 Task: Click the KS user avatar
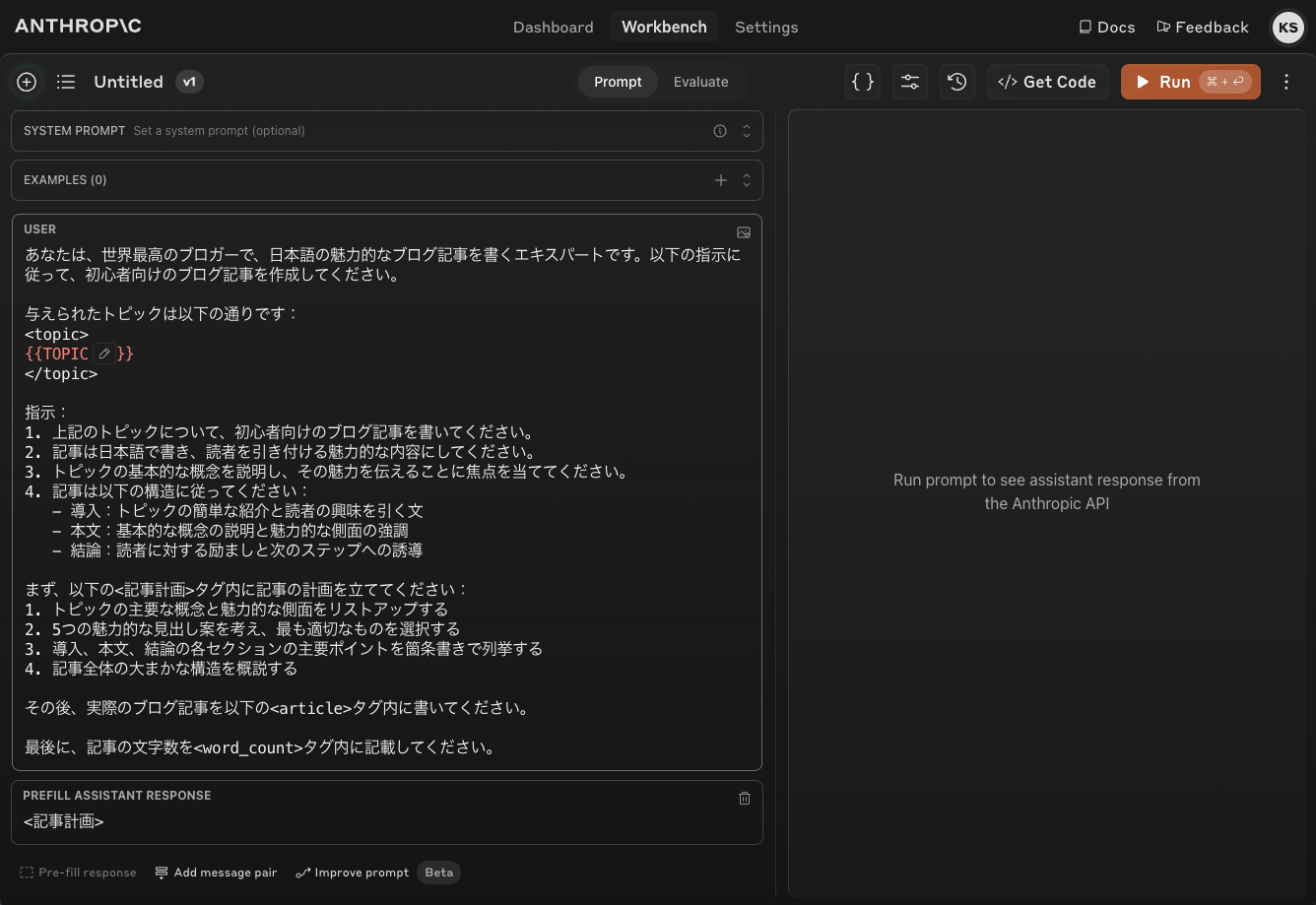click(x=1288, y=28)
